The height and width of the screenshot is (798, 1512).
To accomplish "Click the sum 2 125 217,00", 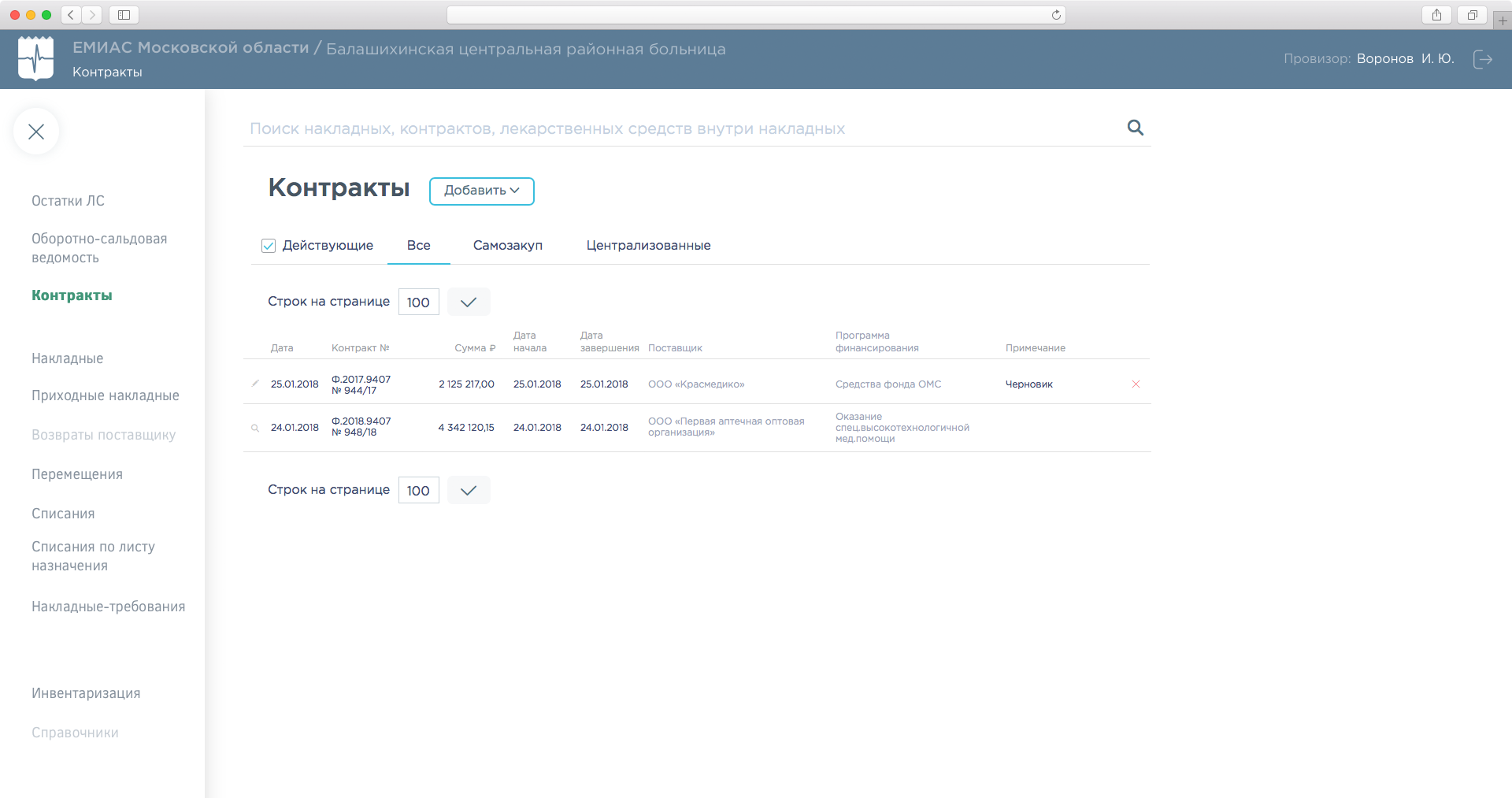I will click(467, 384).
